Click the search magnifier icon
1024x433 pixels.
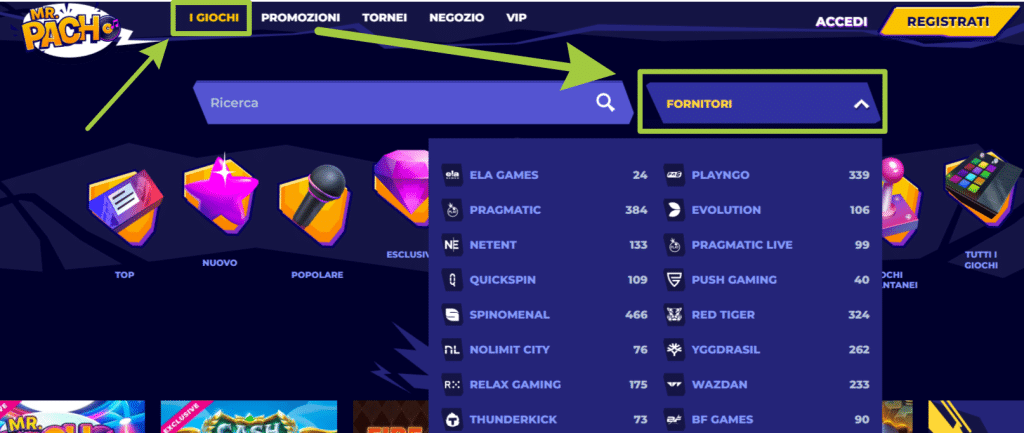click(x=605, y=103)
